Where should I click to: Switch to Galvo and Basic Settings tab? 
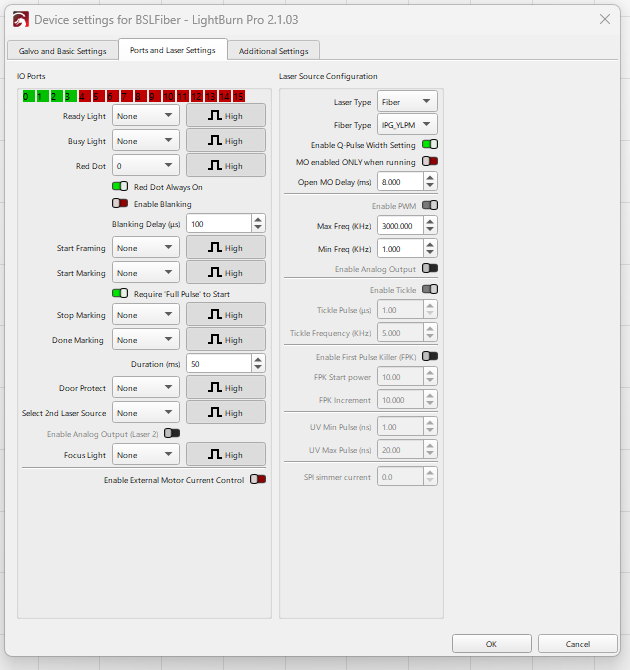tap(62, 51)
